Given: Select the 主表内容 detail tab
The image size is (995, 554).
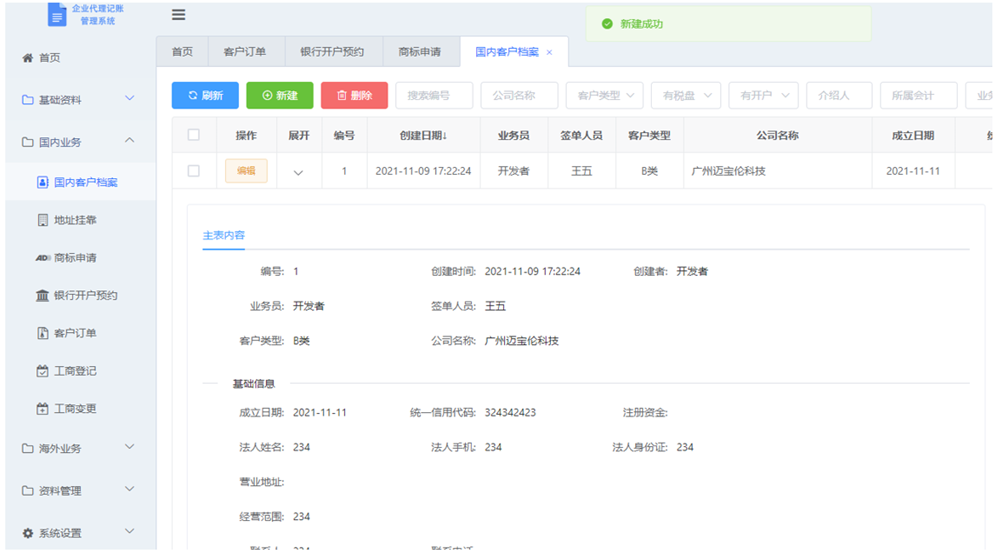Looking at the screenshot, I should pyautogui.click(x=223, y=235).
